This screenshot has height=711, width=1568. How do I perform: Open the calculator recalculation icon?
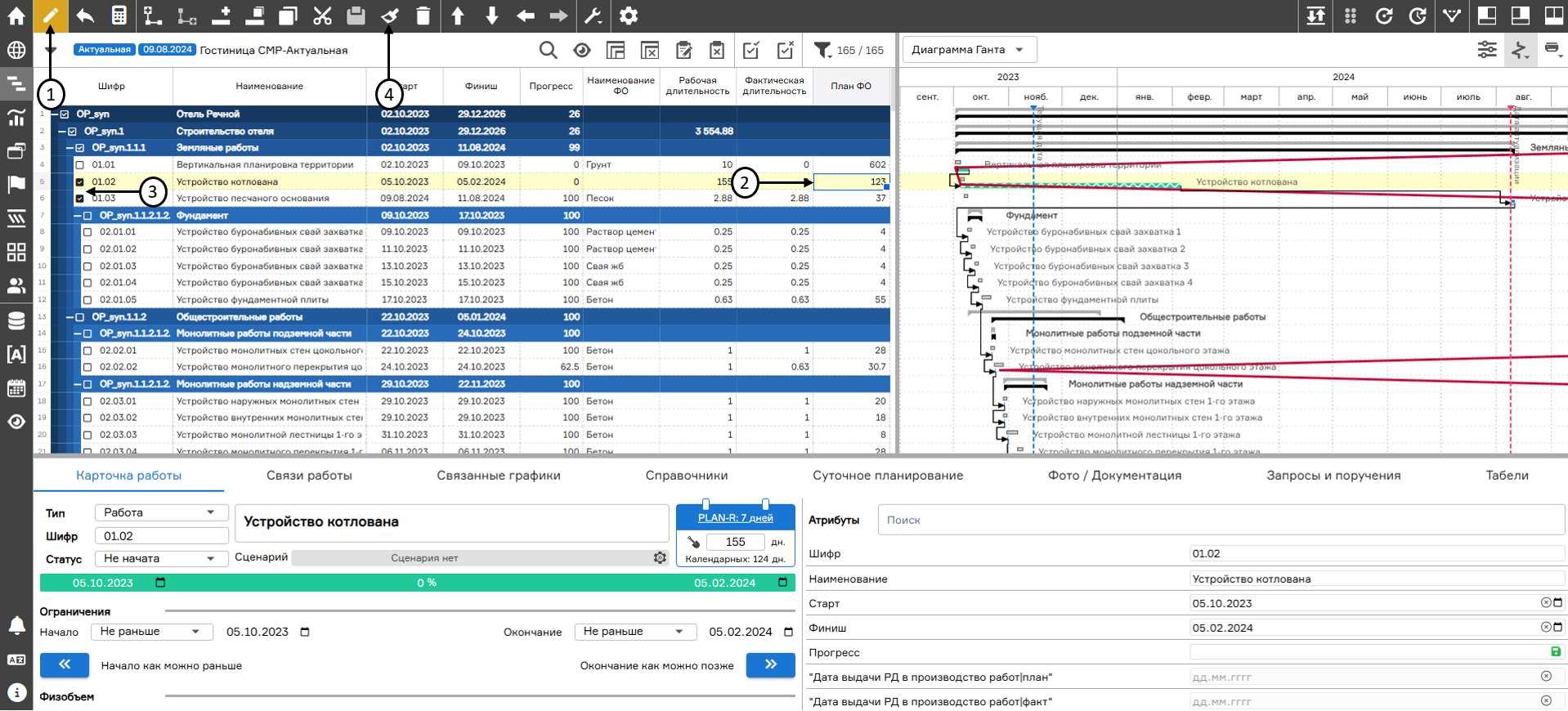tap(119, 16)
